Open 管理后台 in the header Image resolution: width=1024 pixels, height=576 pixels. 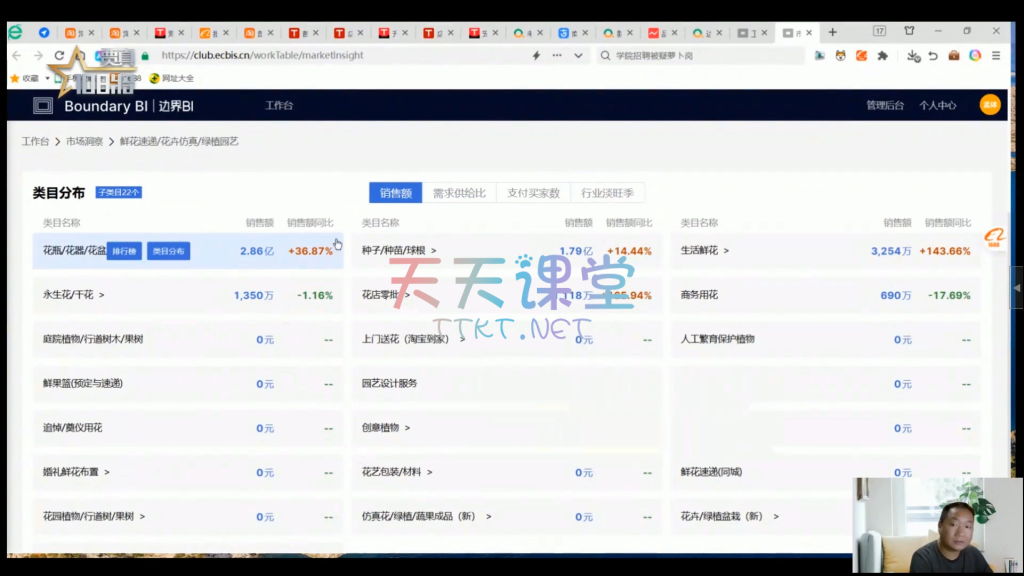point(885,106)
